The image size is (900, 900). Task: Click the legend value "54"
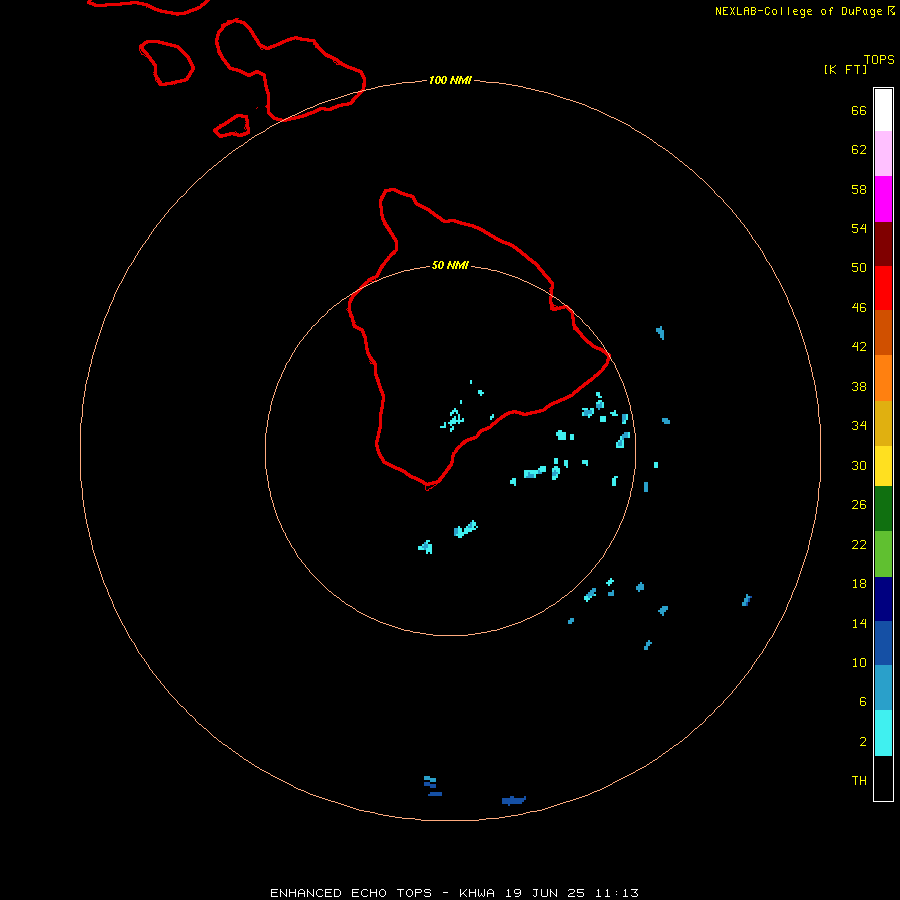point(859,228)
